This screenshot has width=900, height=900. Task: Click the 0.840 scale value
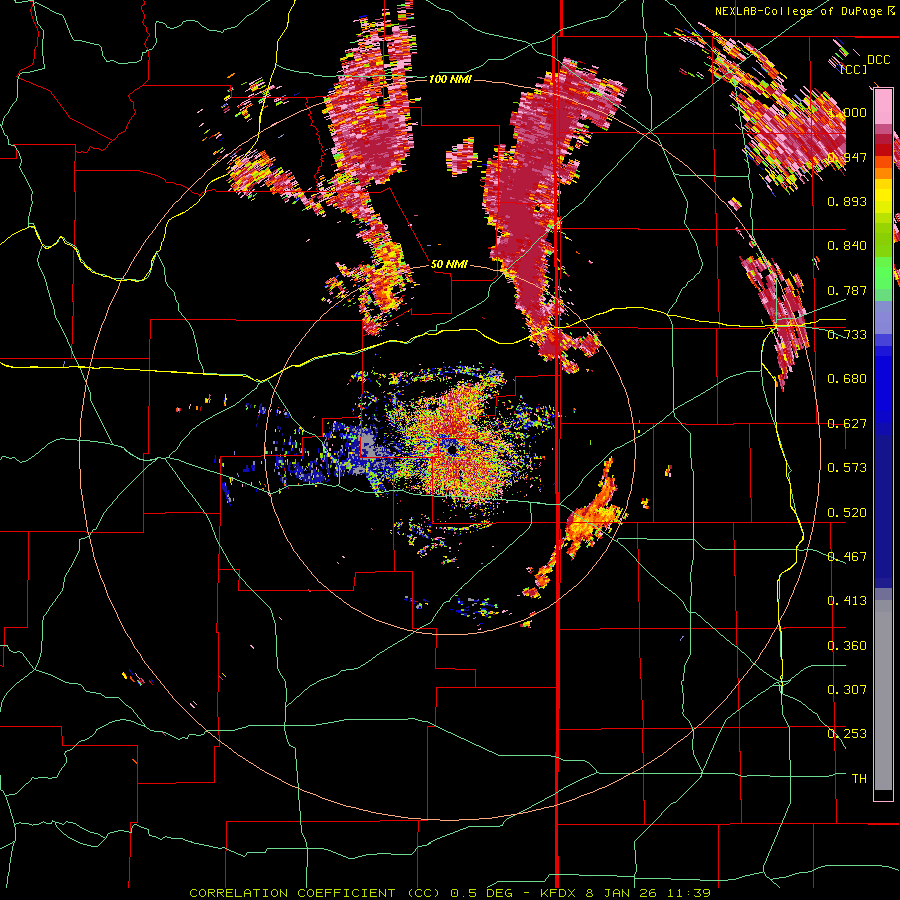click(847, 246)
